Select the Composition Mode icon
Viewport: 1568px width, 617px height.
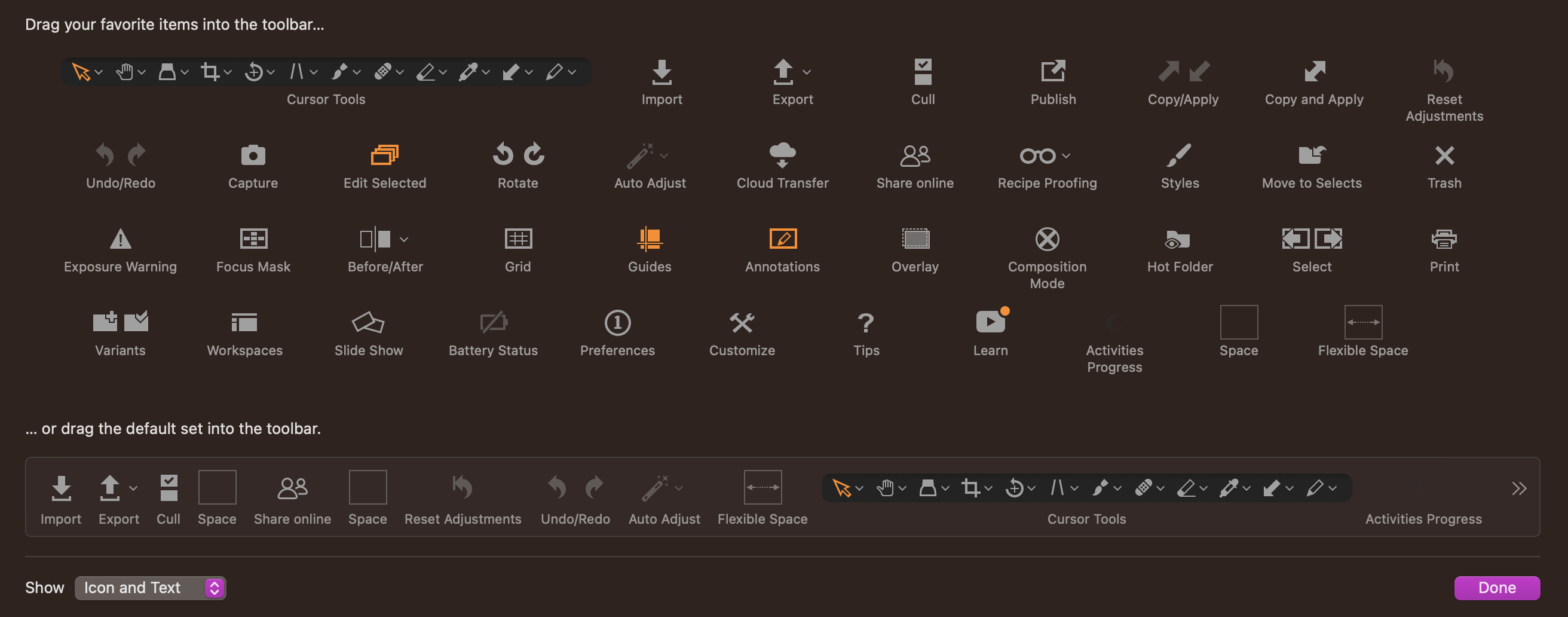click(x=1047, y=239)
